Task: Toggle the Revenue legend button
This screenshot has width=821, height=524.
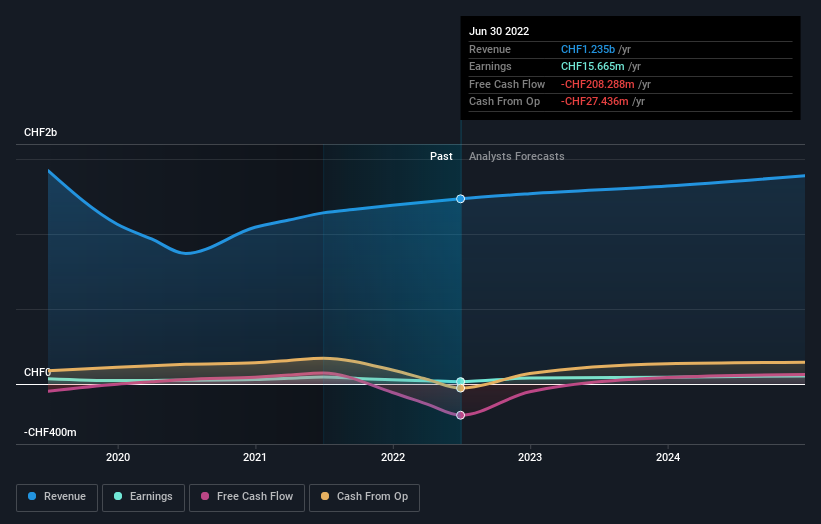Action: 57,497
